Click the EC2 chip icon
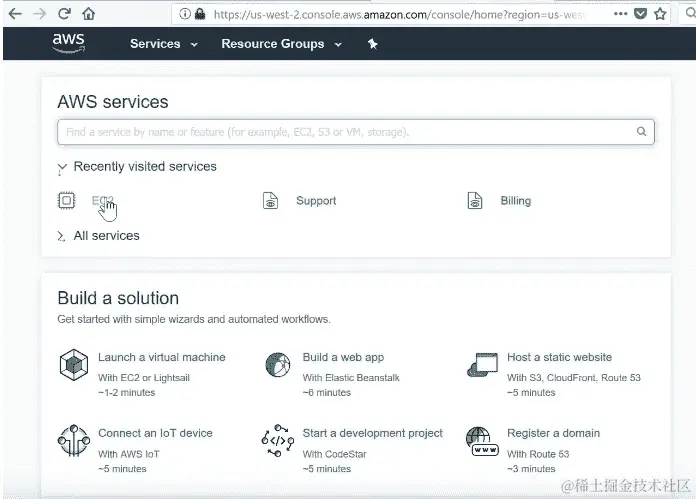 point(67,201)
